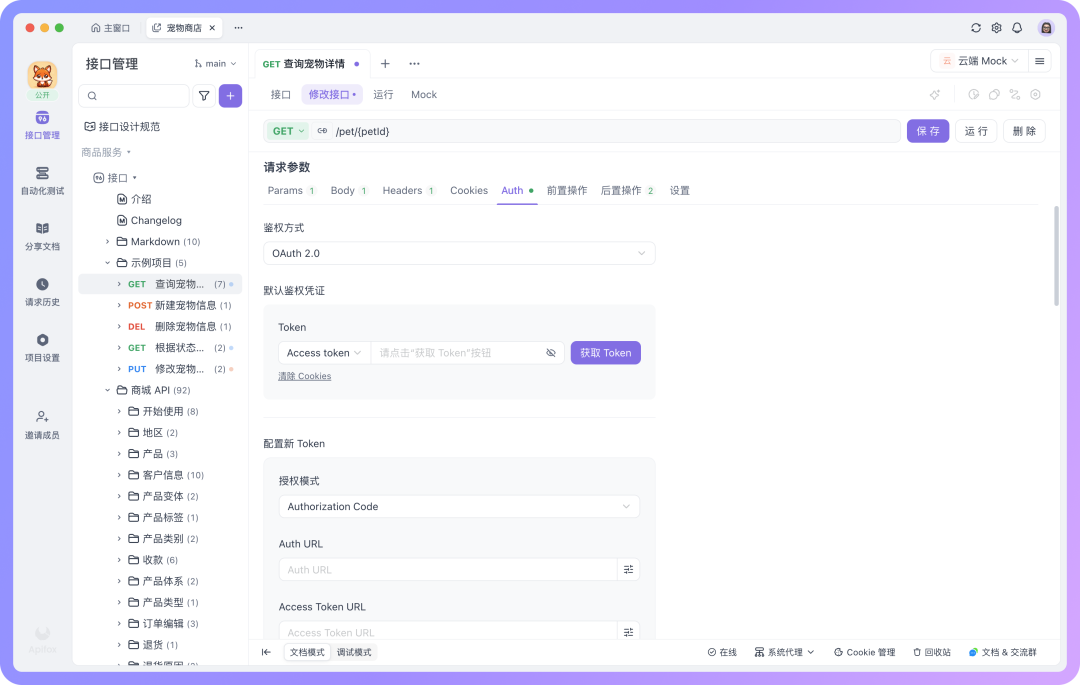This screenshot has width=1080, height=685.
Task: Select POST 新建宠物信息 in the tree
Action: 160,305
